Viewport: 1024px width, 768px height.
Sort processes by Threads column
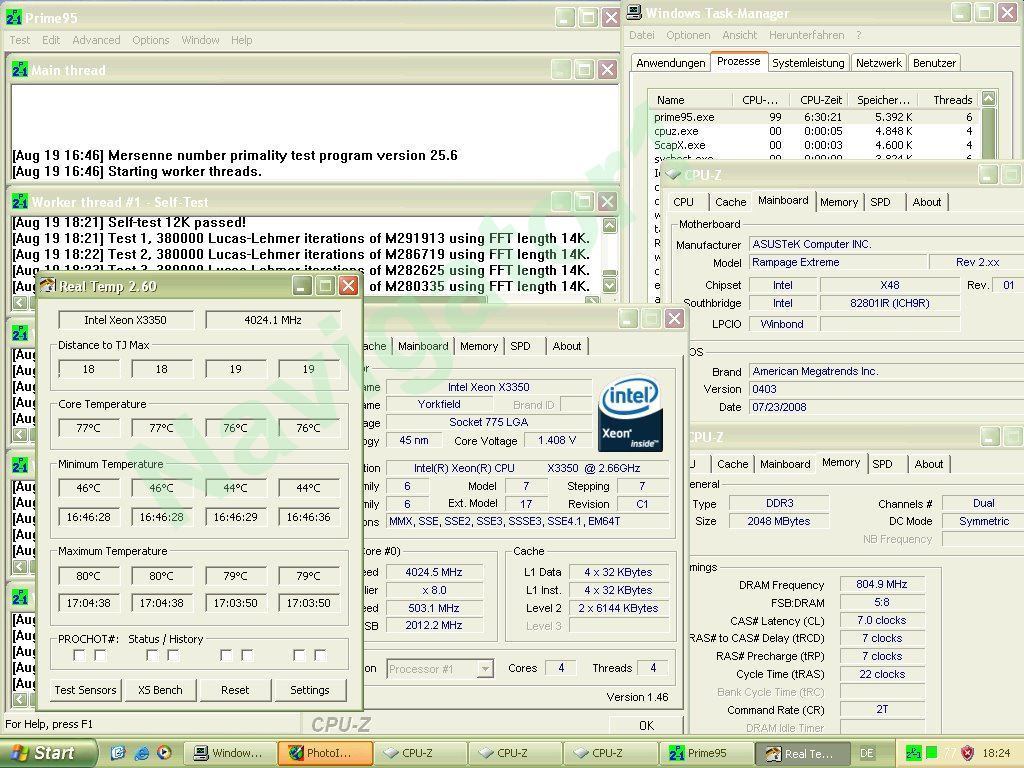(x=949, y=100)
